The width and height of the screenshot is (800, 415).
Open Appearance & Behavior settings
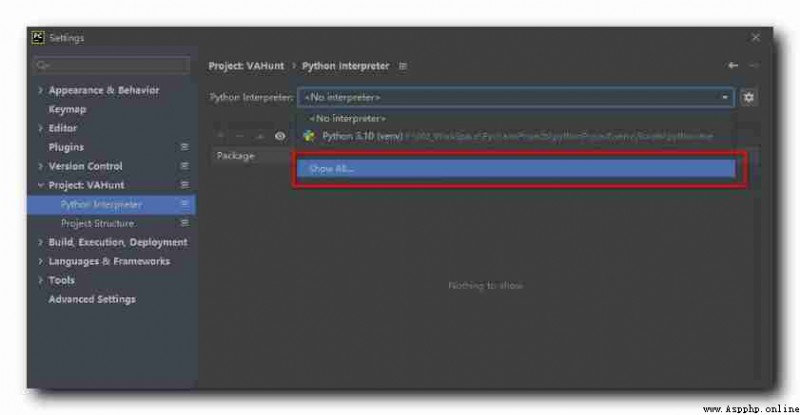tap(104, 90)
